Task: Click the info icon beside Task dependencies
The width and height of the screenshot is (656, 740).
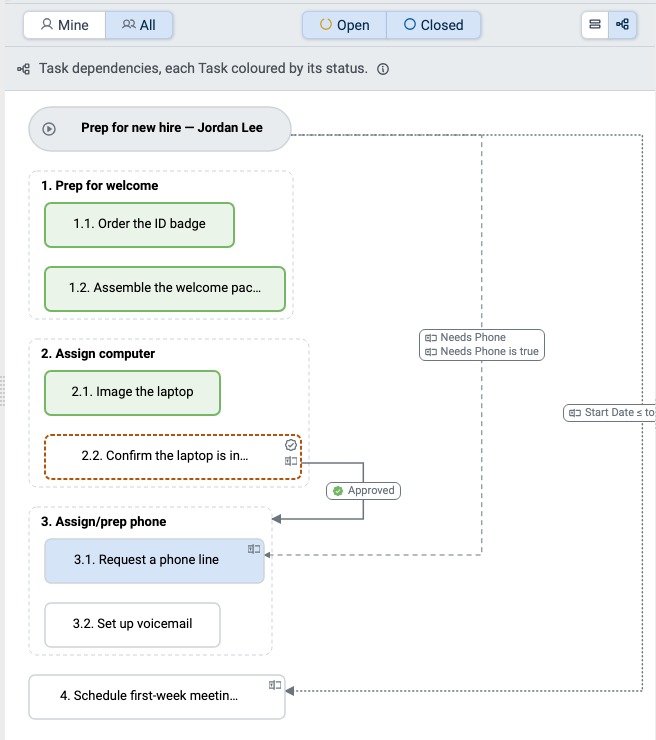Action: (383, 69)
